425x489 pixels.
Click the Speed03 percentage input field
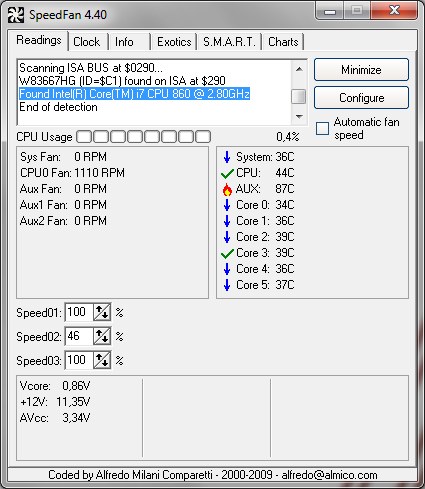click(79, 360)
